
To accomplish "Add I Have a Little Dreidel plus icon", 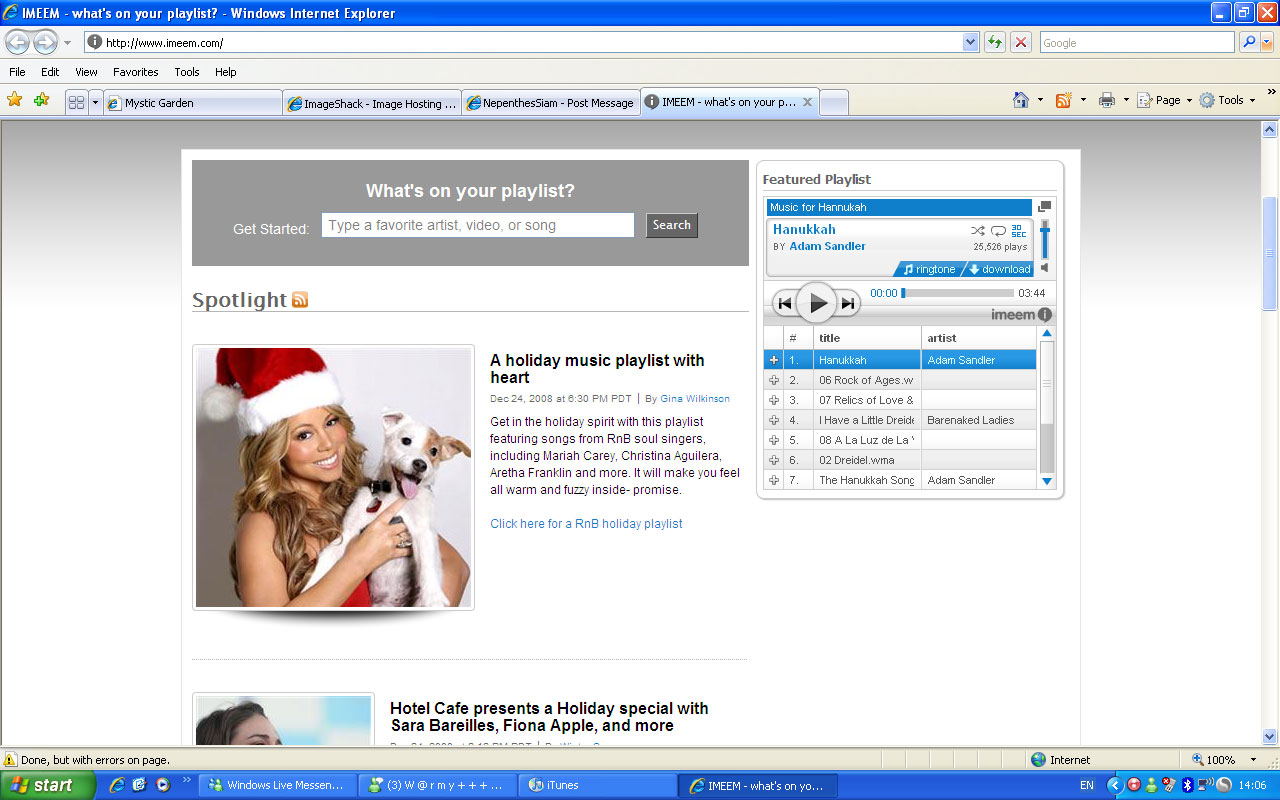I will coord(773,420).
